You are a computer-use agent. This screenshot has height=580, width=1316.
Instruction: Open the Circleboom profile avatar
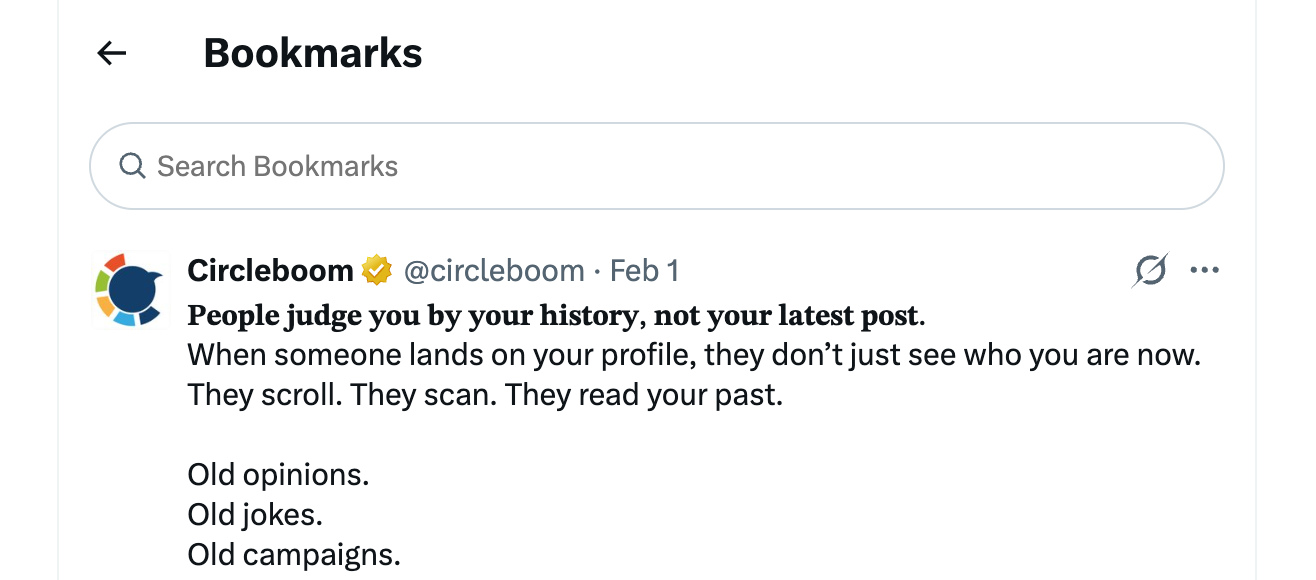coord(131,290)
